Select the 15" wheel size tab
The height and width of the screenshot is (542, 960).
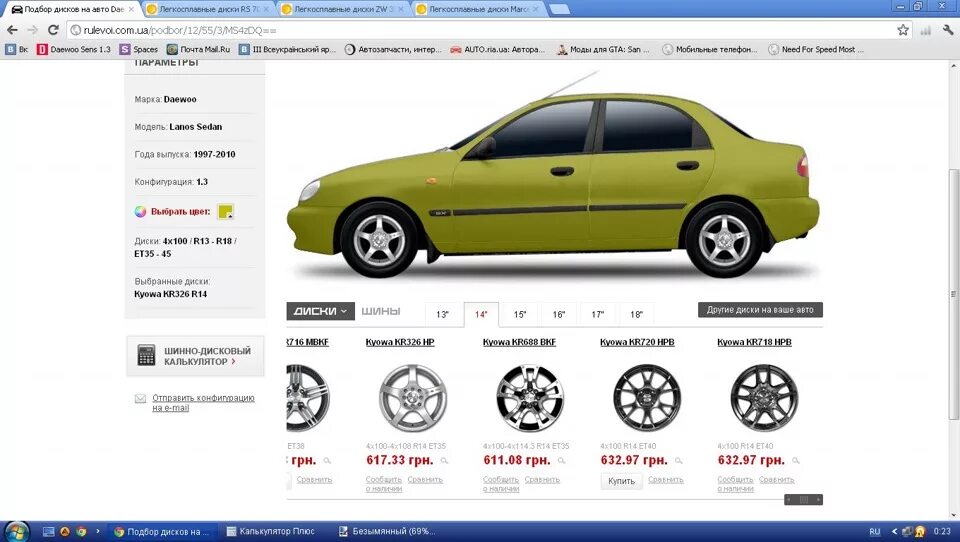click(520, 314)
